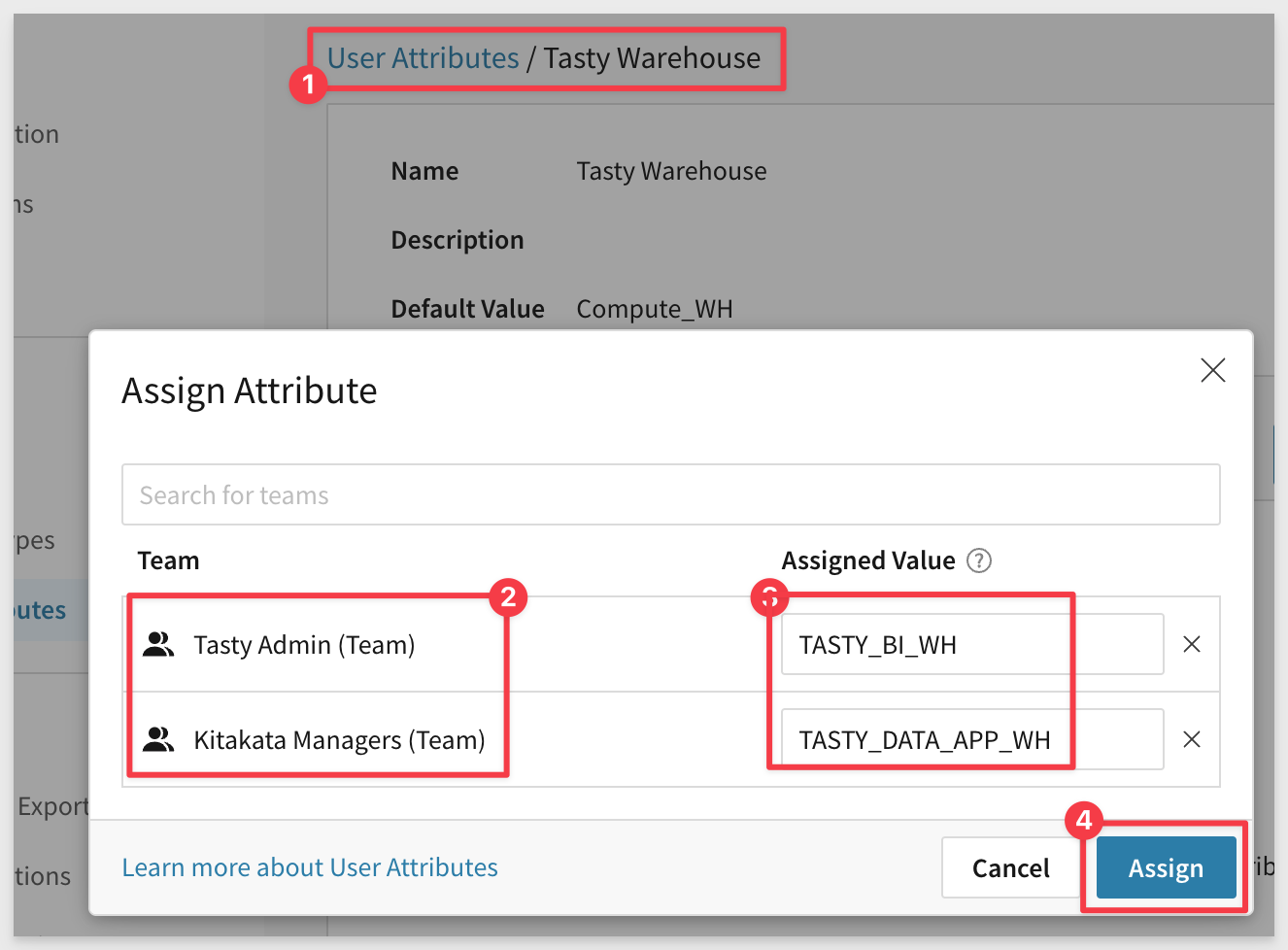
Task: Click the Assigned Value column header
Action: click(x=868, y=560)
